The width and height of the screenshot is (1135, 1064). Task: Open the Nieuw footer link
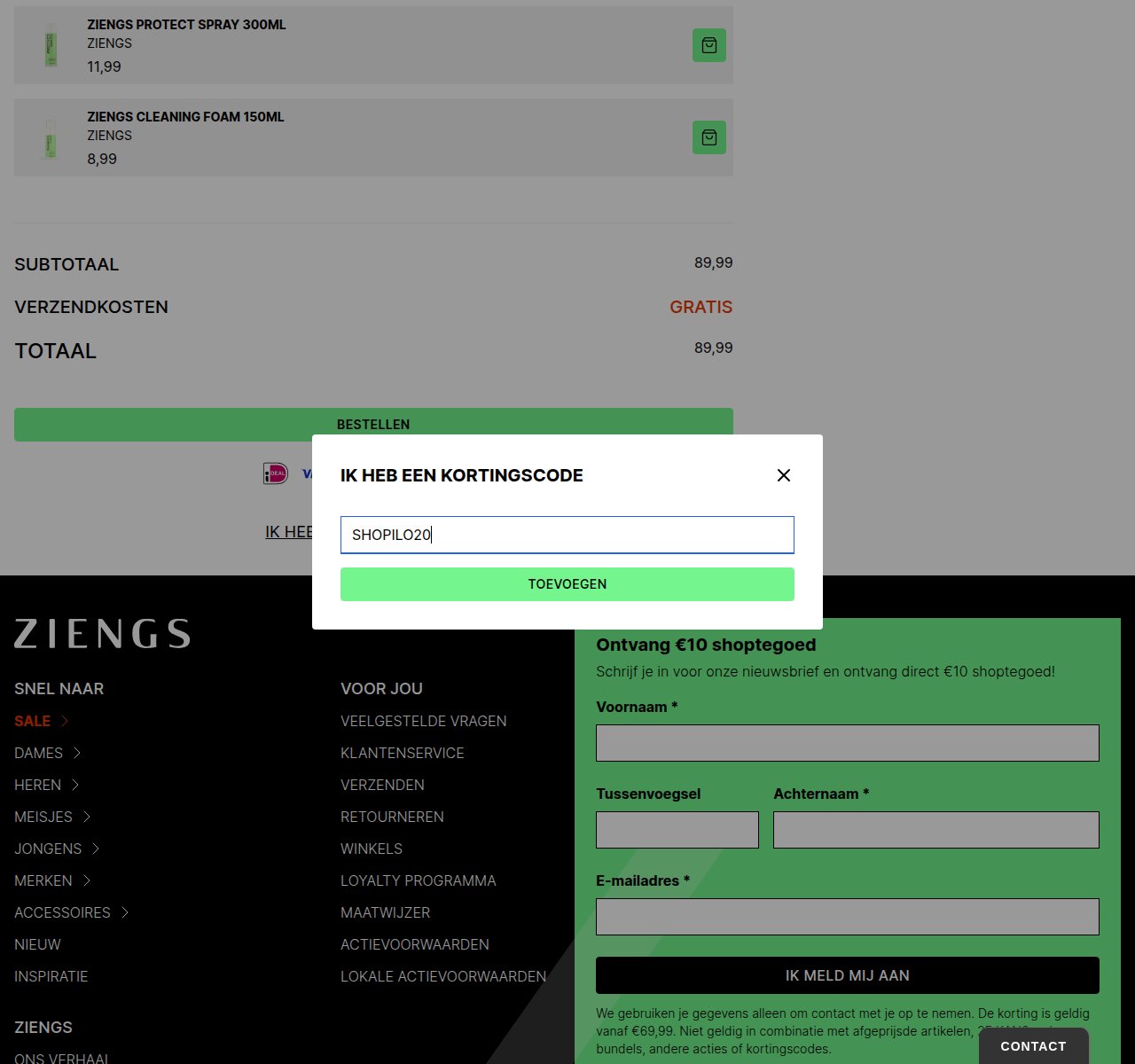pos(37,944)
